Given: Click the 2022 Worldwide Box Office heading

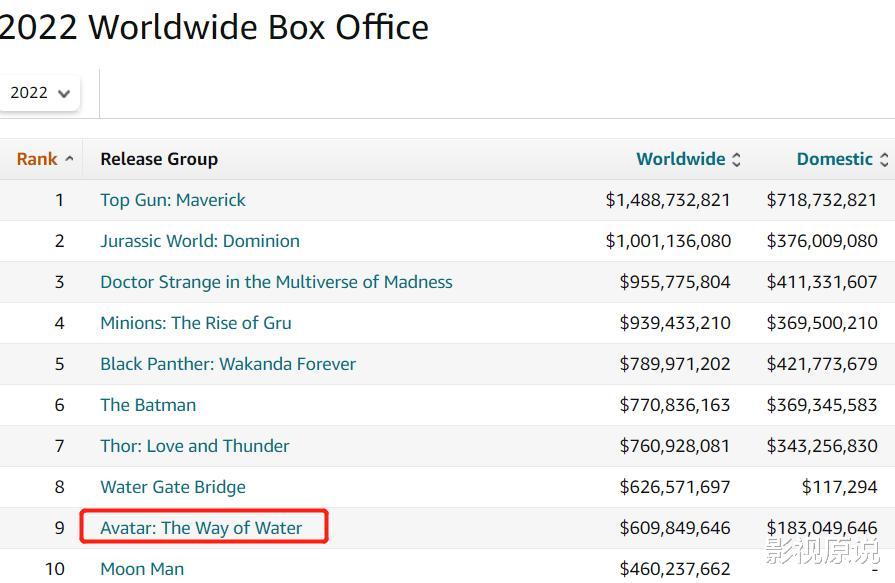Looking at the screenshot, I should click(214, 27).
